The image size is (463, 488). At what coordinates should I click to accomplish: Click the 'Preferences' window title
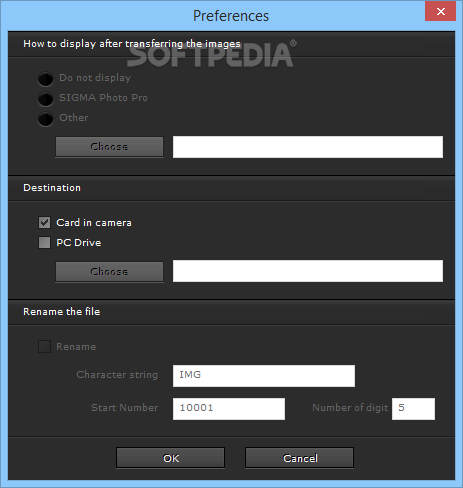point(231,16)
